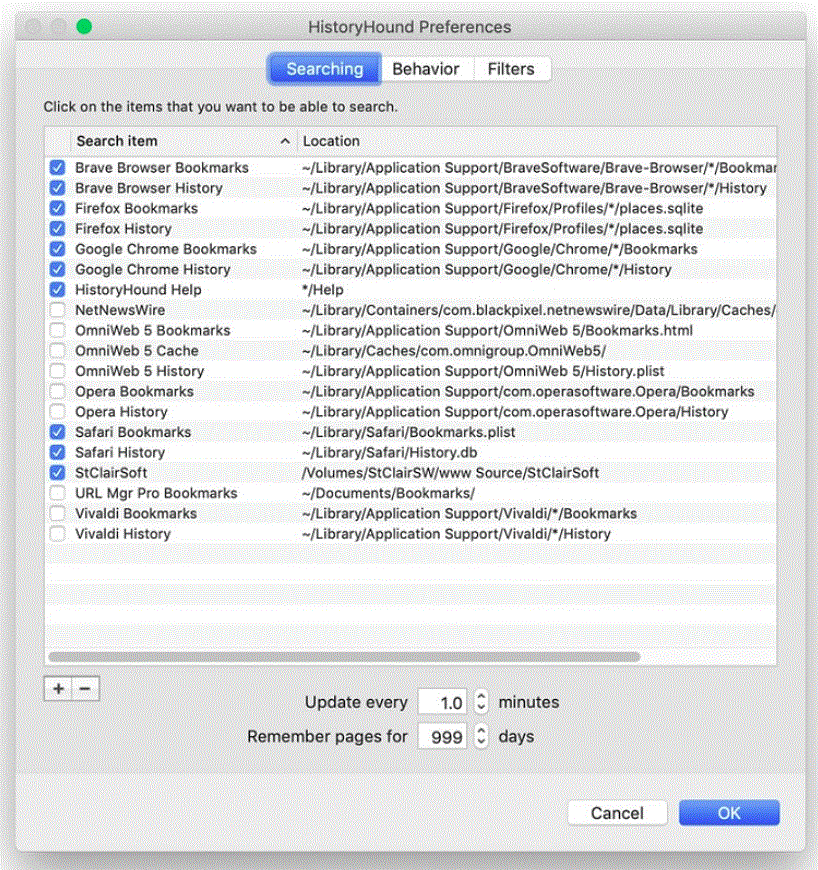Disable Google Chrome History checkbox
This screenshot has height=870, width=818.
57,269
